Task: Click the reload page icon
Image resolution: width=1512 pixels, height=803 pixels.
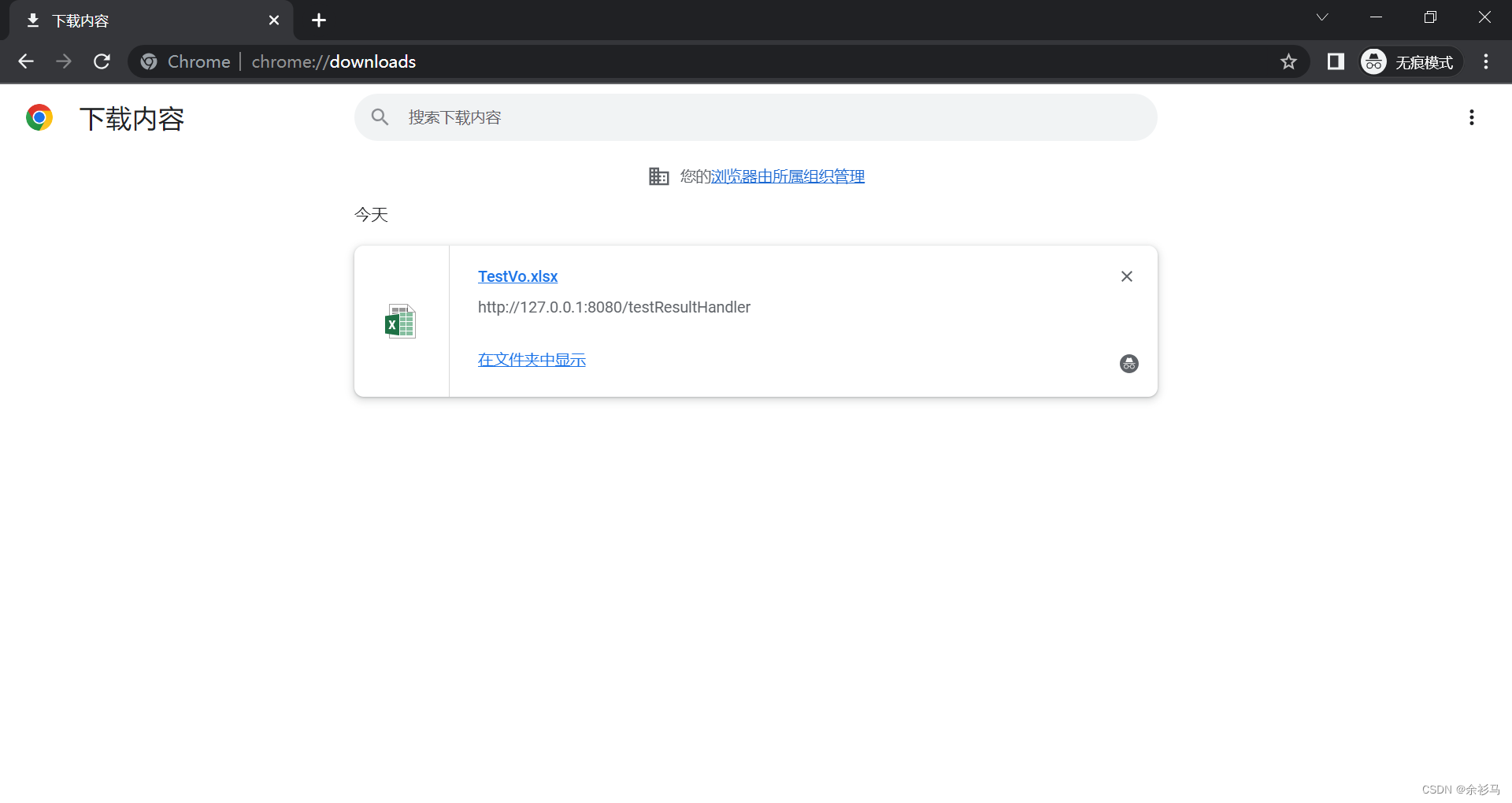Action: click(102, 61)
